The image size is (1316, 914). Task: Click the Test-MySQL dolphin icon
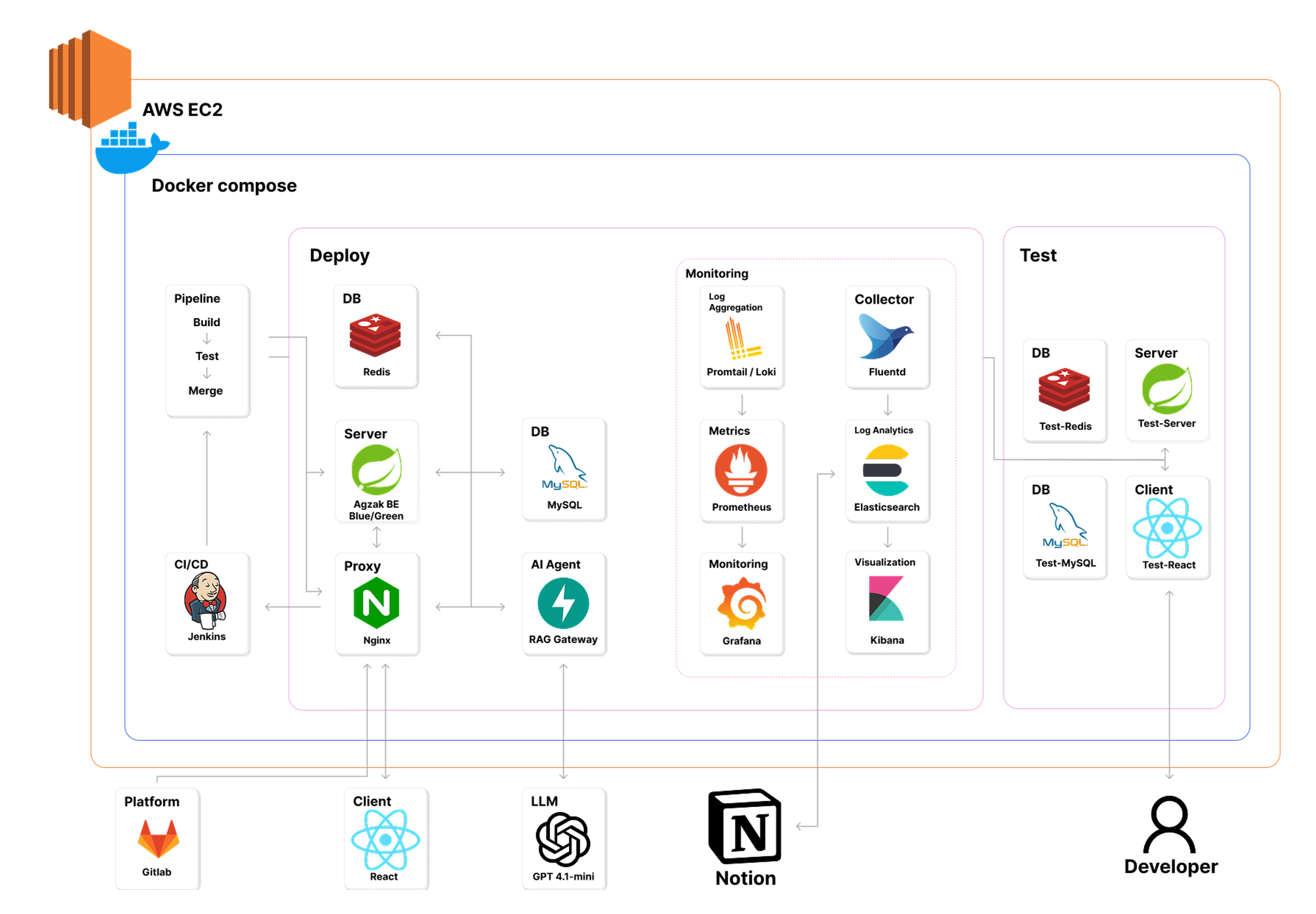tap(1065, 525)
